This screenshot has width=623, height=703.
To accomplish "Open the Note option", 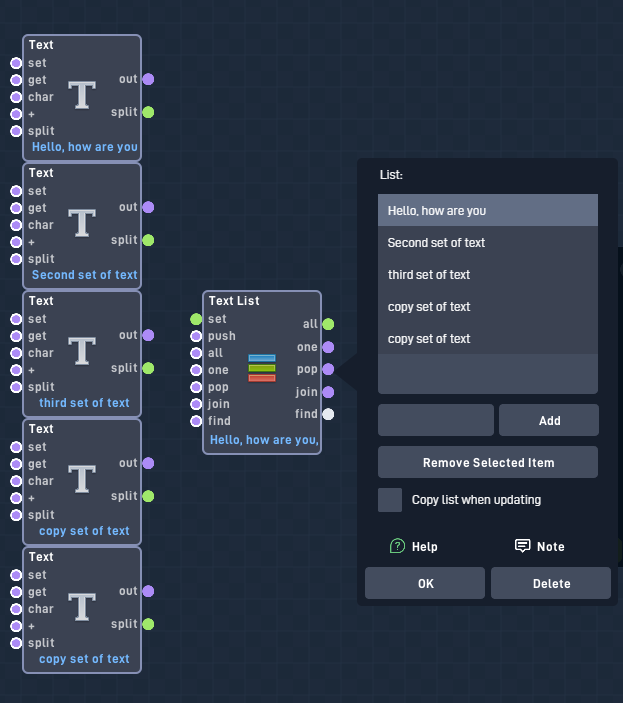I will coord(540,547).
